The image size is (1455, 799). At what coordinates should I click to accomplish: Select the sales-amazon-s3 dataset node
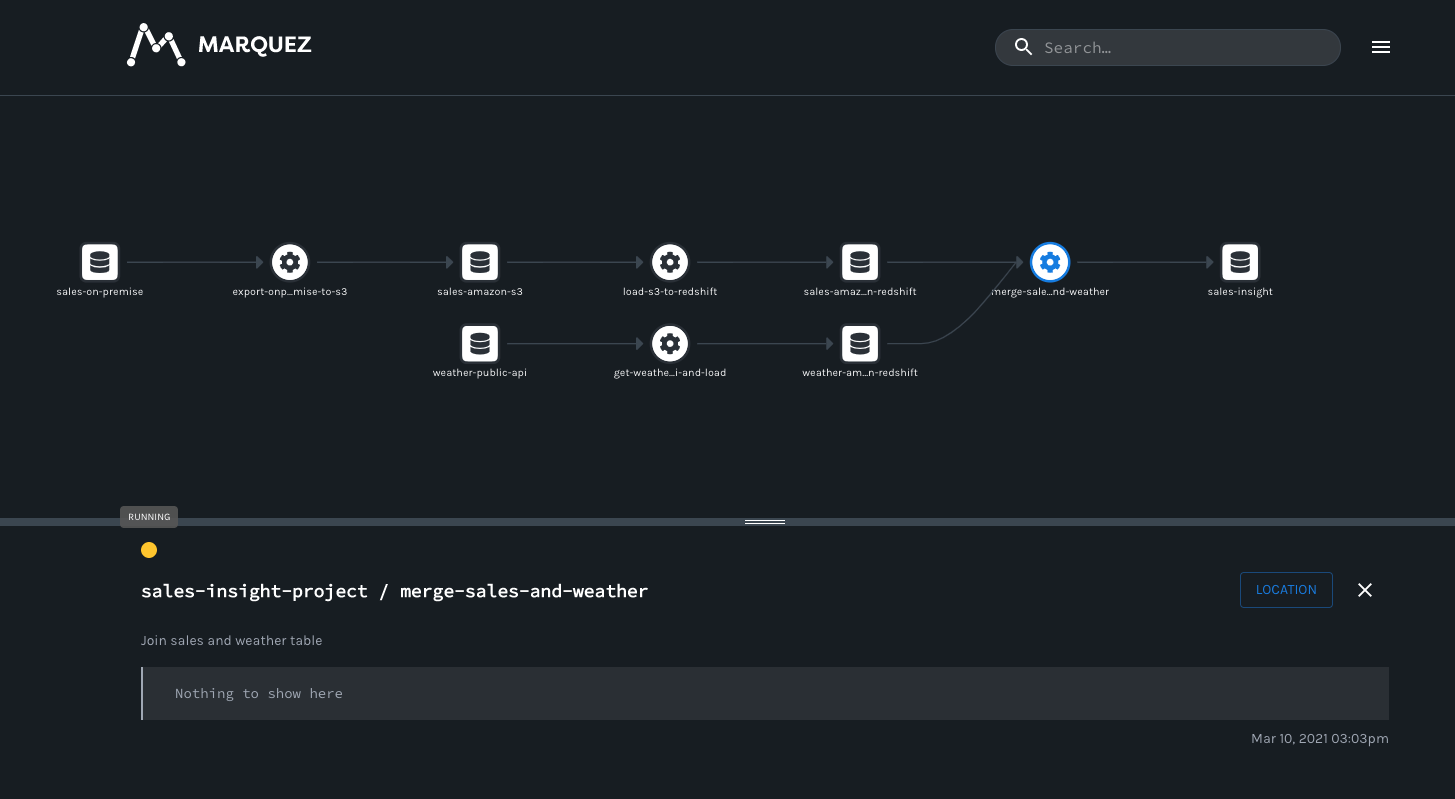(x=479, y=262)
